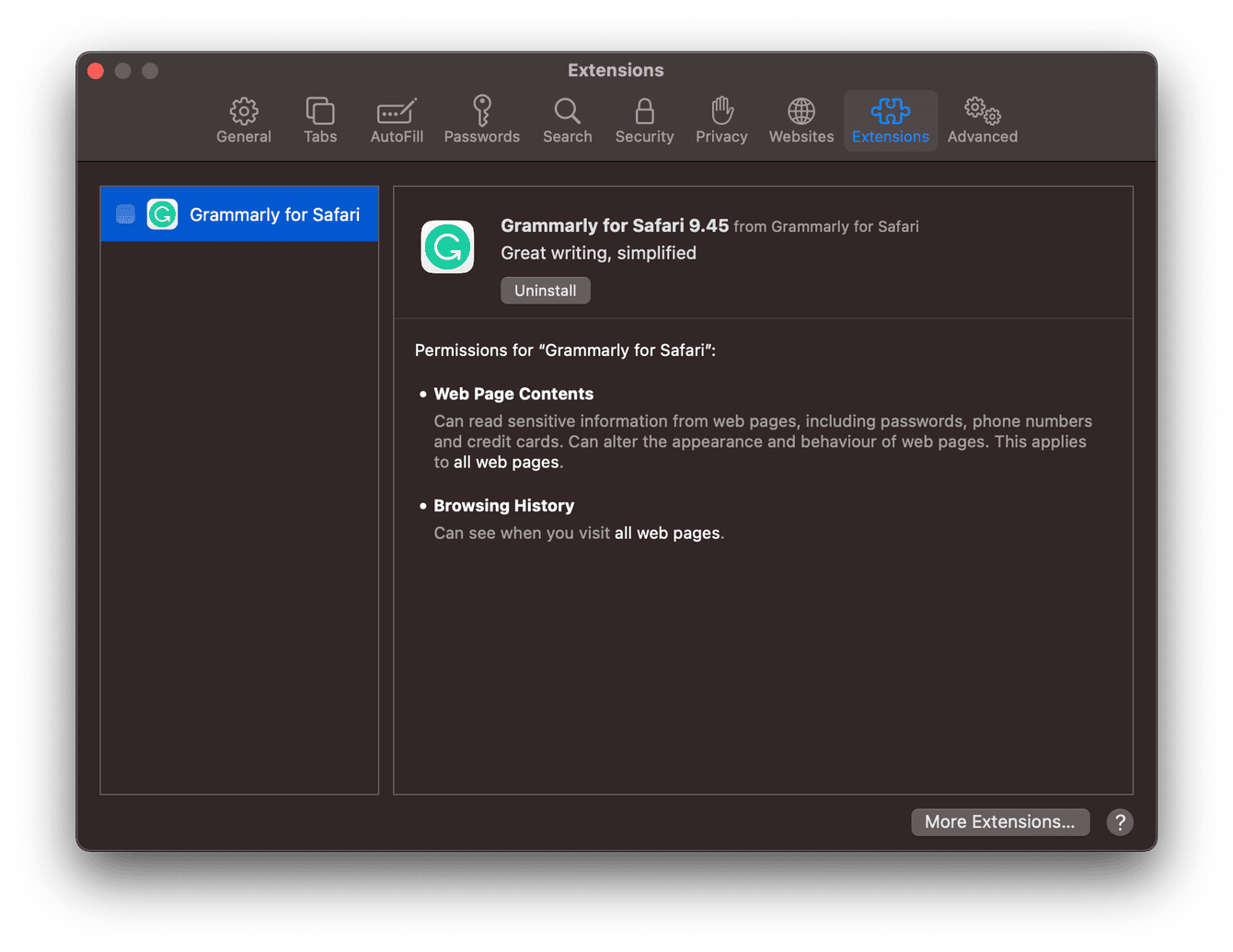Click 'Can see when you visit all web pages' text

click(x=579, y=533)
